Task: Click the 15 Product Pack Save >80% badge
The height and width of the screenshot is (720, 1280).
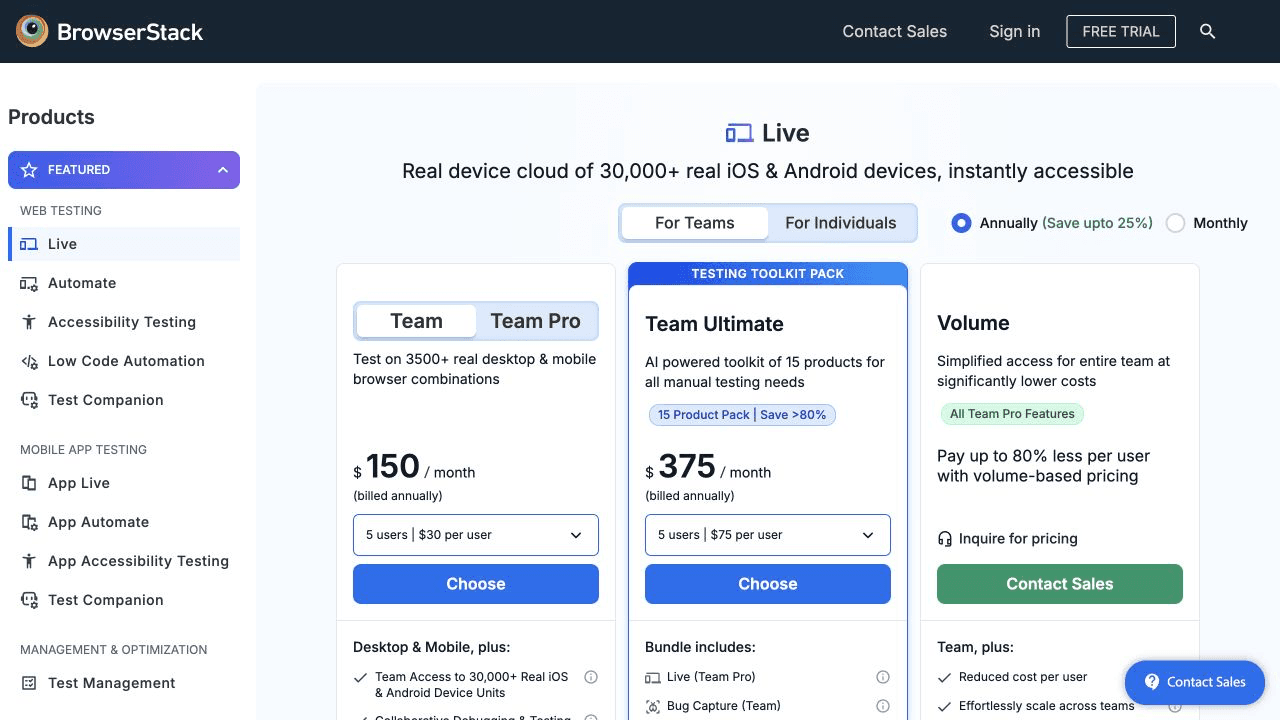Action: point(742,415)
